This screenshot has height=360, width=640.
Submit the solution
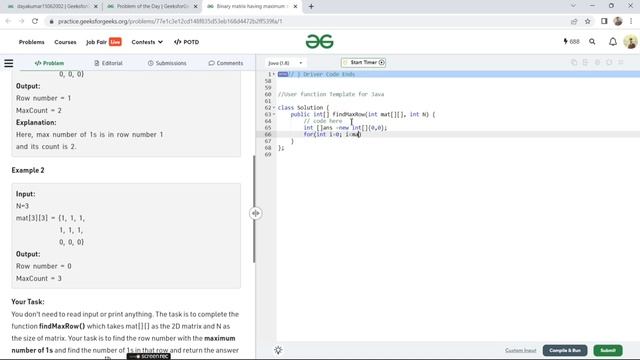tap(608, 350)
